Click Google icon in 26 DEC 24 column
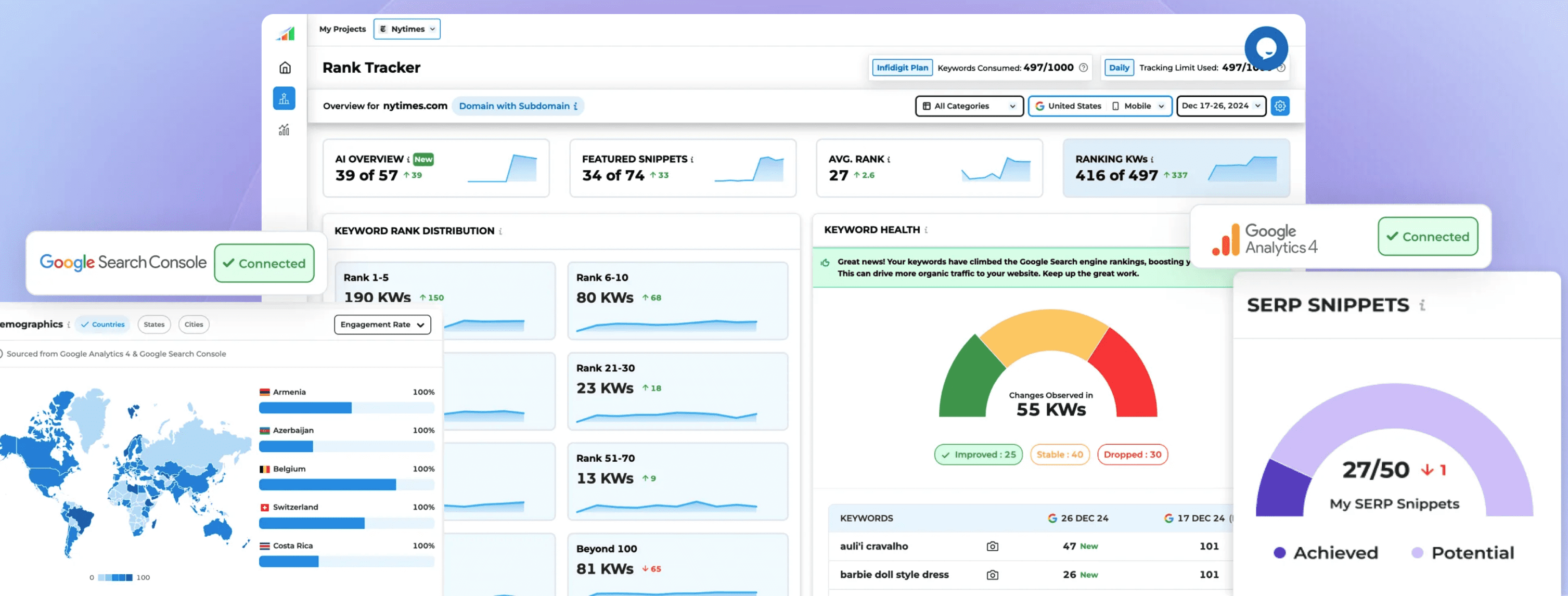Screen dimensions: 1568x596 (x=1052, y=519)
